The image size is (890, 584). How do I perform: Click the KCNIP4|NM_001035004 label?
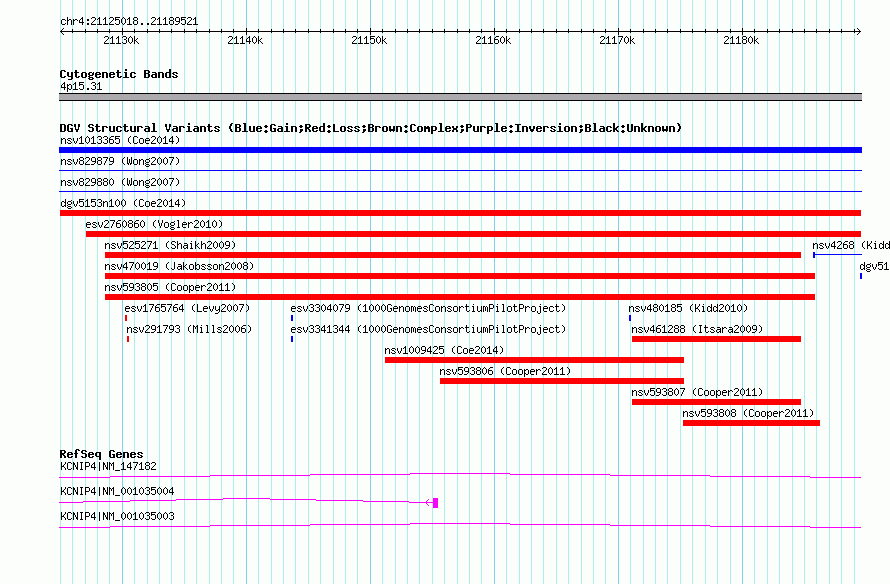pos(117,491)
